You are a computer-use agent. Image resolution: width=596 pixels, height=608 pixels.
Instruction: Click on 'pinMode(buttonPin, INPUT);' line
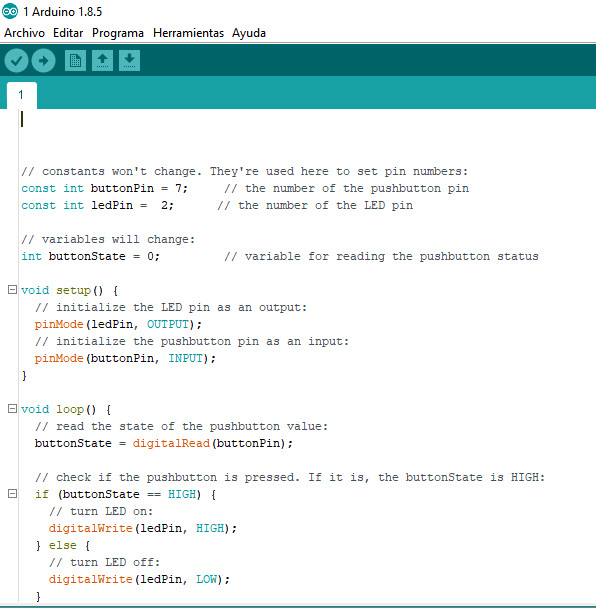click(x=125, y=358)
